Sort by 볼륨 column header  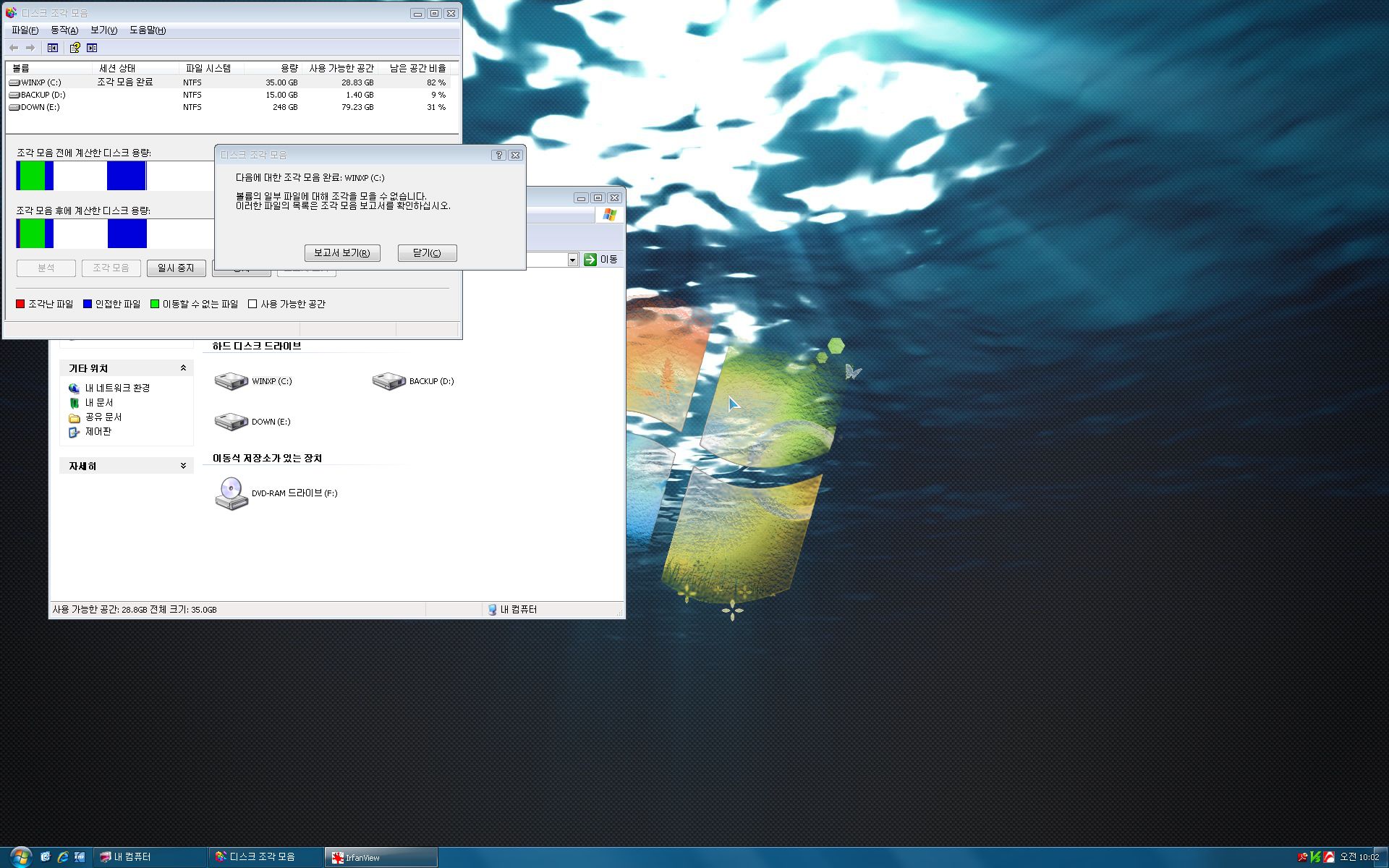pyautogui.click(x=51, y=68)
